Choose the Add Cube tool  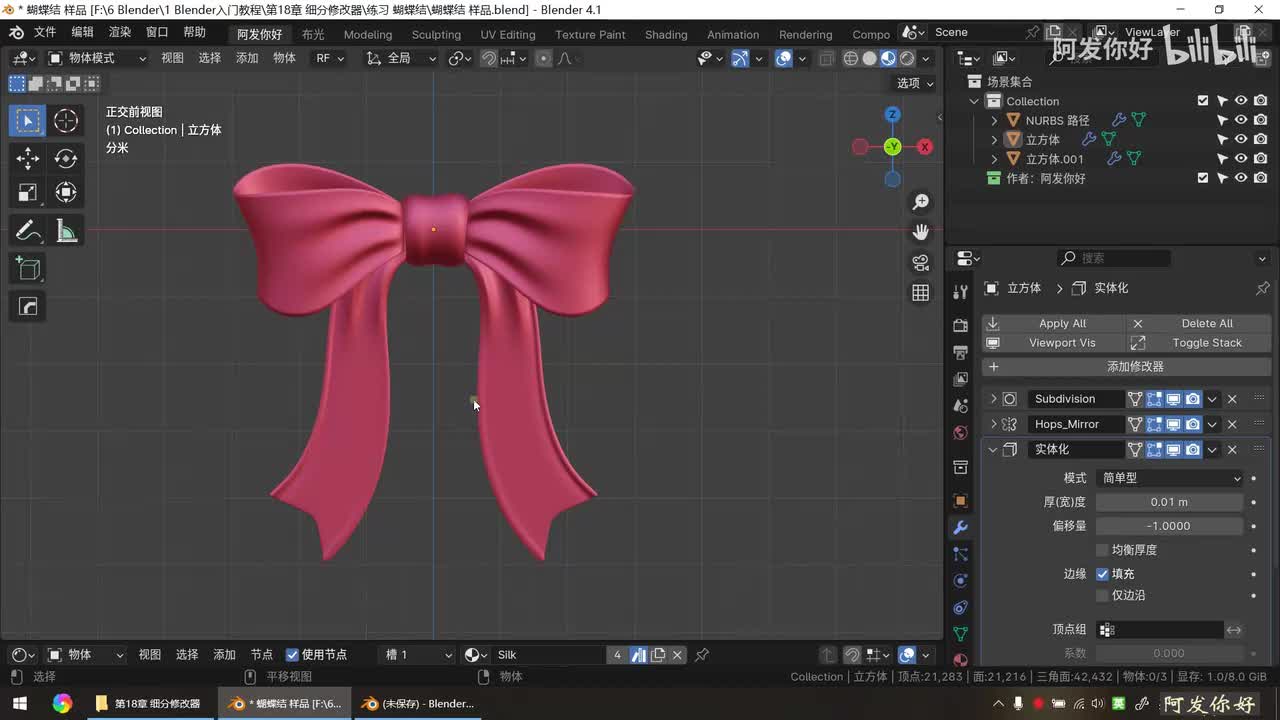28,269
